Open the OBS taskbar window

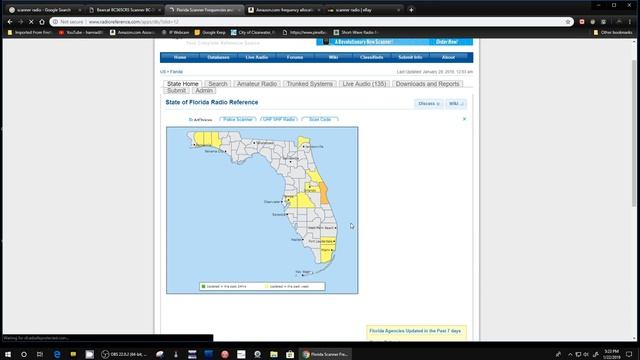(124, 354)
